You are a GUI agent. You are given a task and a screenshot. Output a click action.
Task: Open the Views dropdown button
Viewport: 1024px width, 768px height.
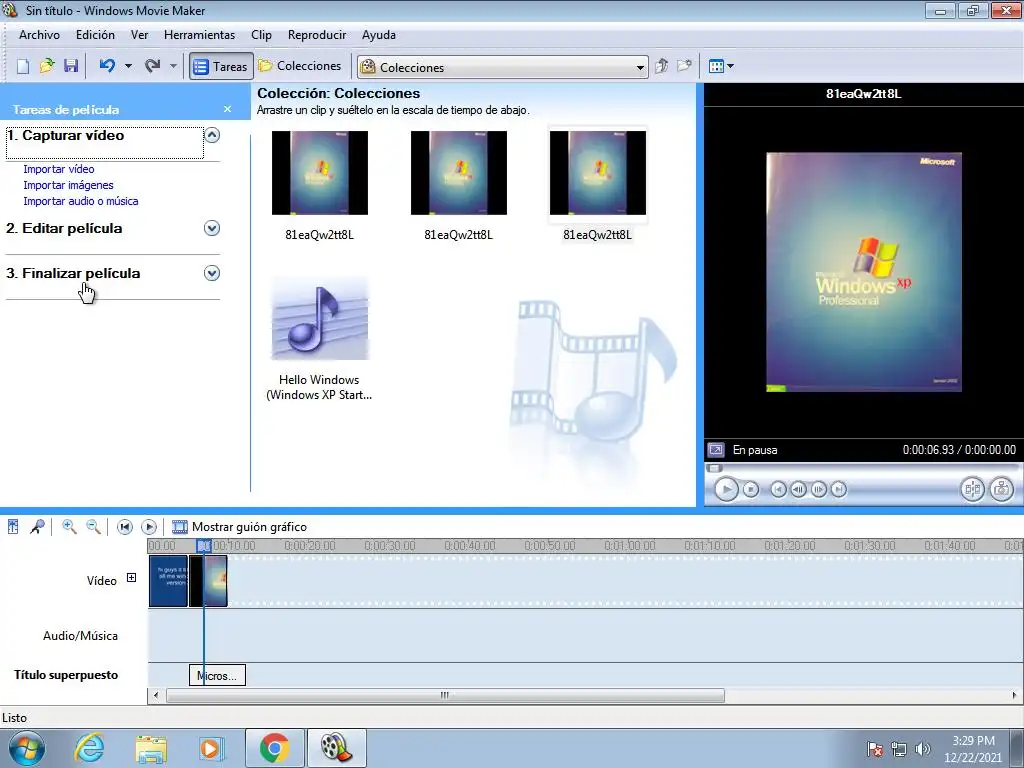721,66
